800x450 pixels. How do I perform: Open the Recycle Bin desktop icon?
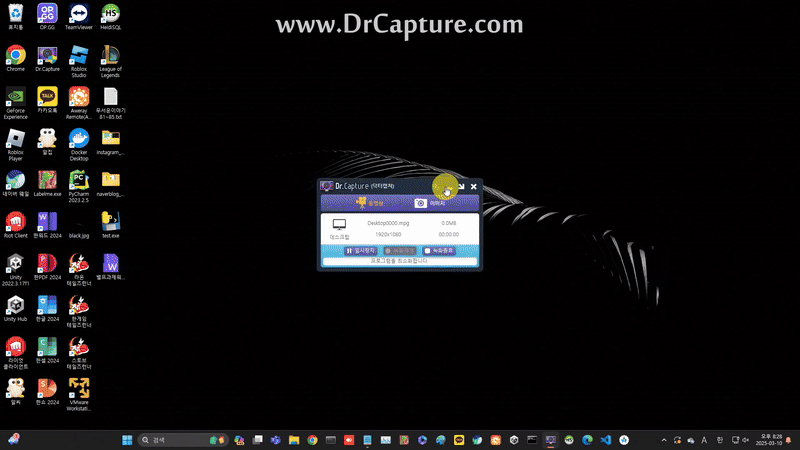[16, 17]
